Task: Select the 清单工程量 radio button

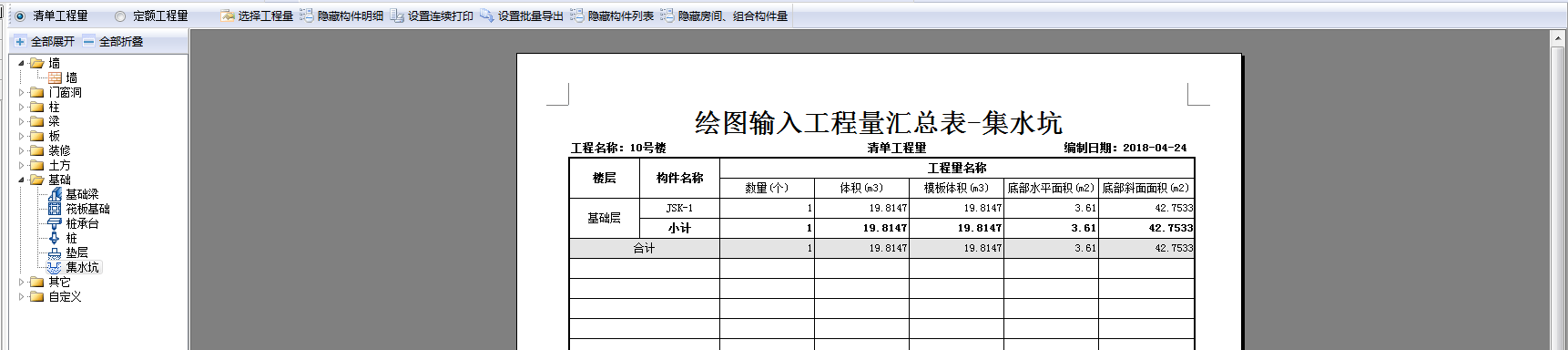Action: 20,15
